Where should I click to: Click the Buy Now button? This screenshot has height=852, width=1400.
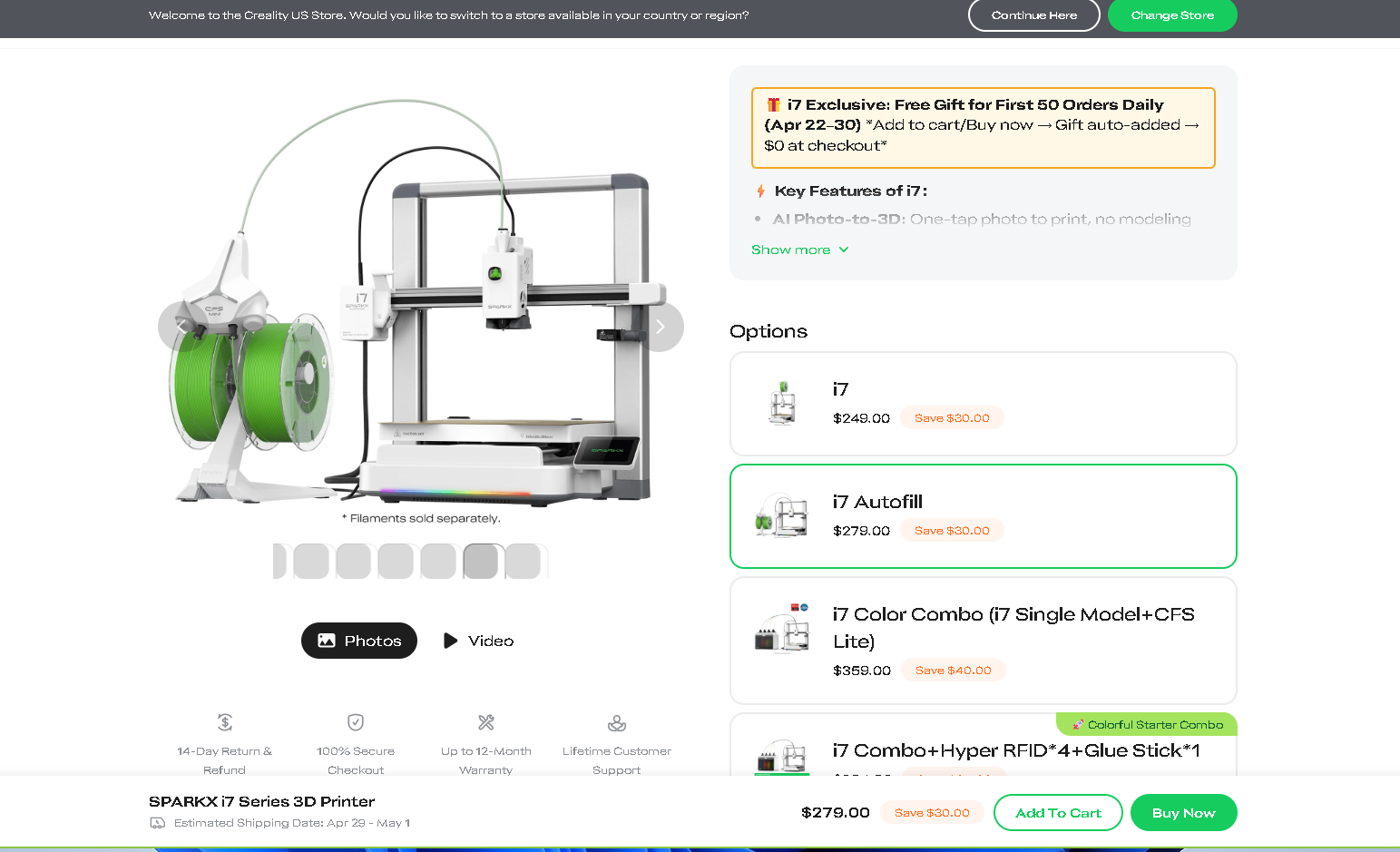(x=1184, y=813)
